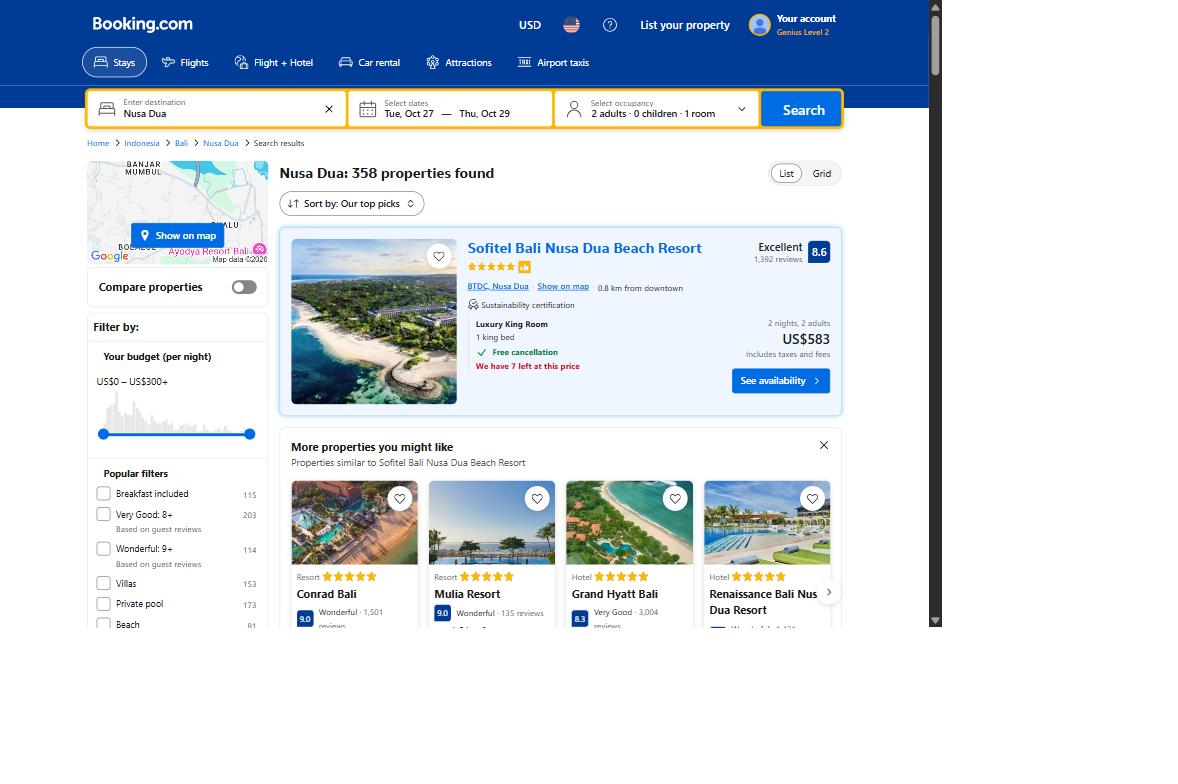Check Very Good: 8+ filter
This screenshot has height=784, width=1178.
click(x=104, y=514)
